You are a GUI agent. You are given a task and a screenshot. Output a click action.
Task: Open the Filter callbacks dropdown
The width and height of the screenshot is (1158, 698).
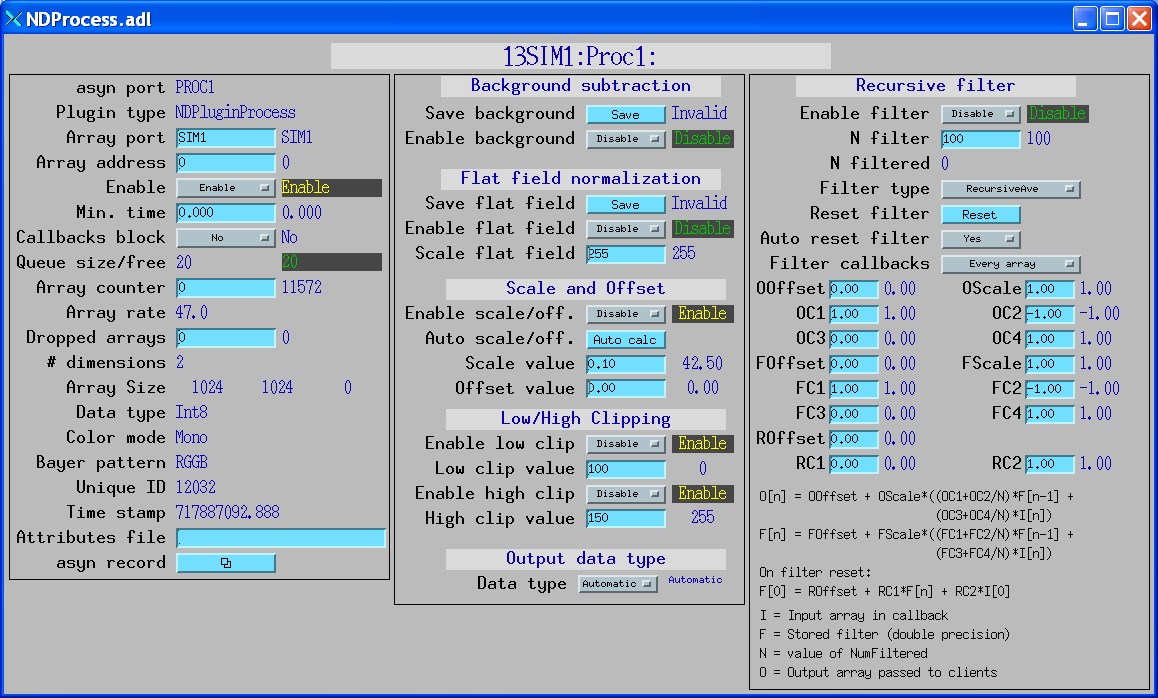click(x=1010, y=264)
